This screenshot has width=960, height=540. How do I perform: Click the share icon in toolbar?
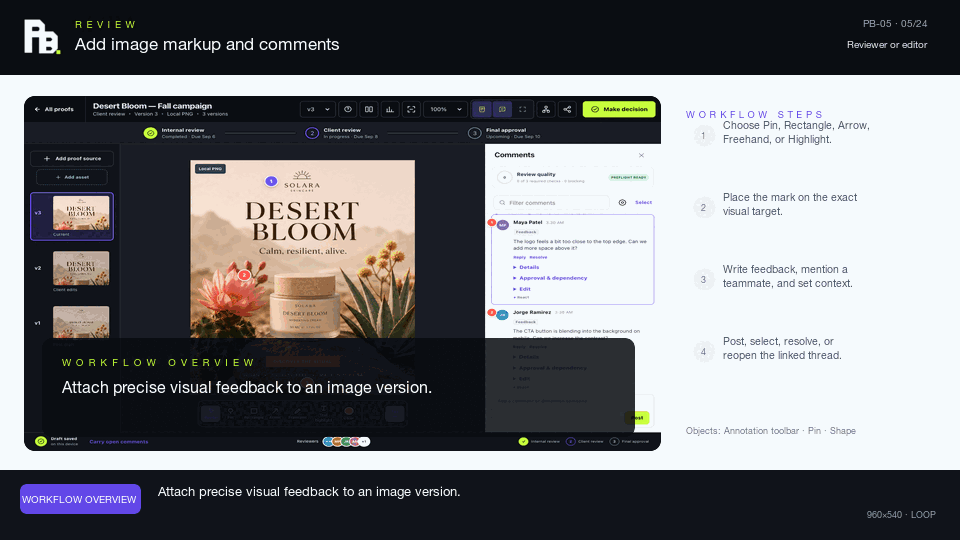coord(567,109)
